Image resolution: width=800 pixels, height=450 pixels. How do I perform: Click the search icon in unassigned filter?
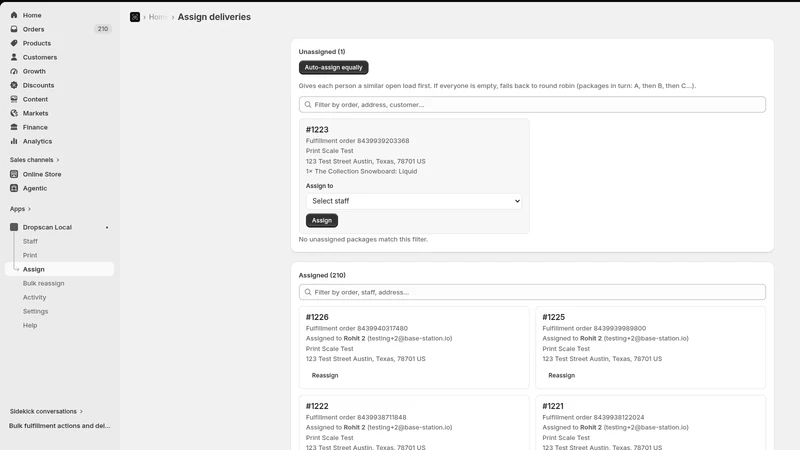coord(308,105)
